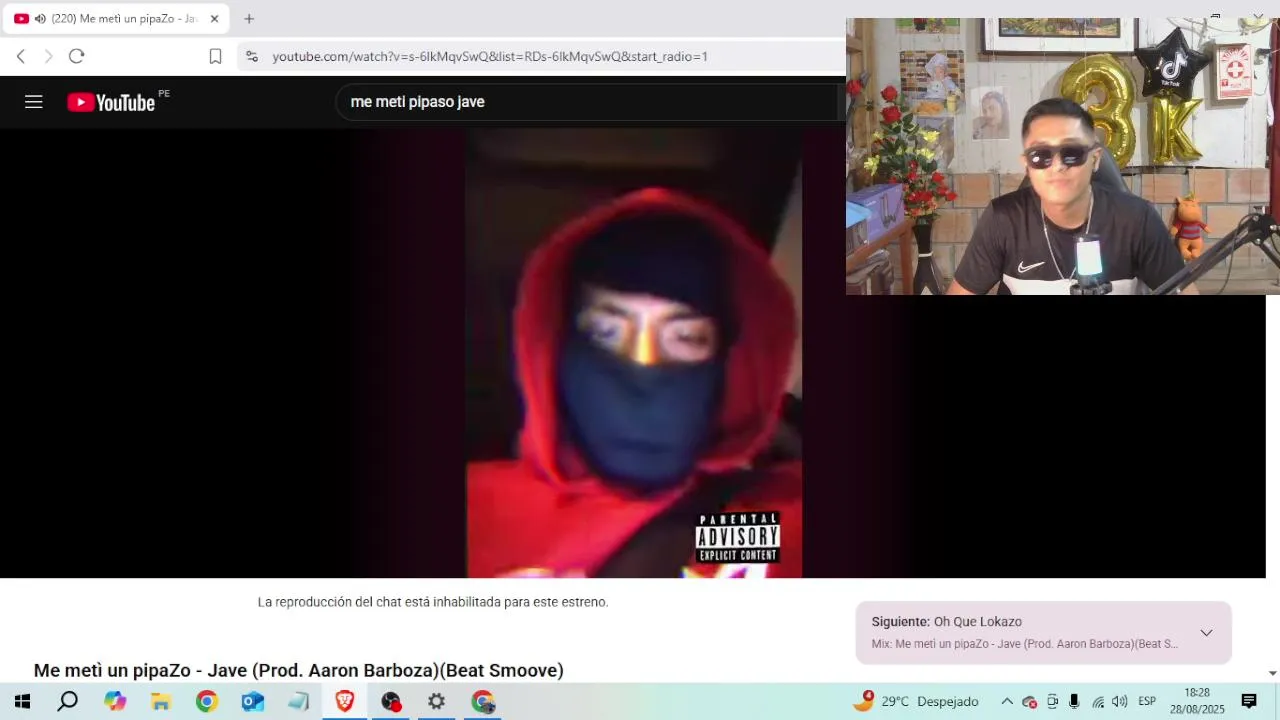Open second Chrome profile icon on taskbar
This screenshot has height=720, width=1280.
pos(483,701)
